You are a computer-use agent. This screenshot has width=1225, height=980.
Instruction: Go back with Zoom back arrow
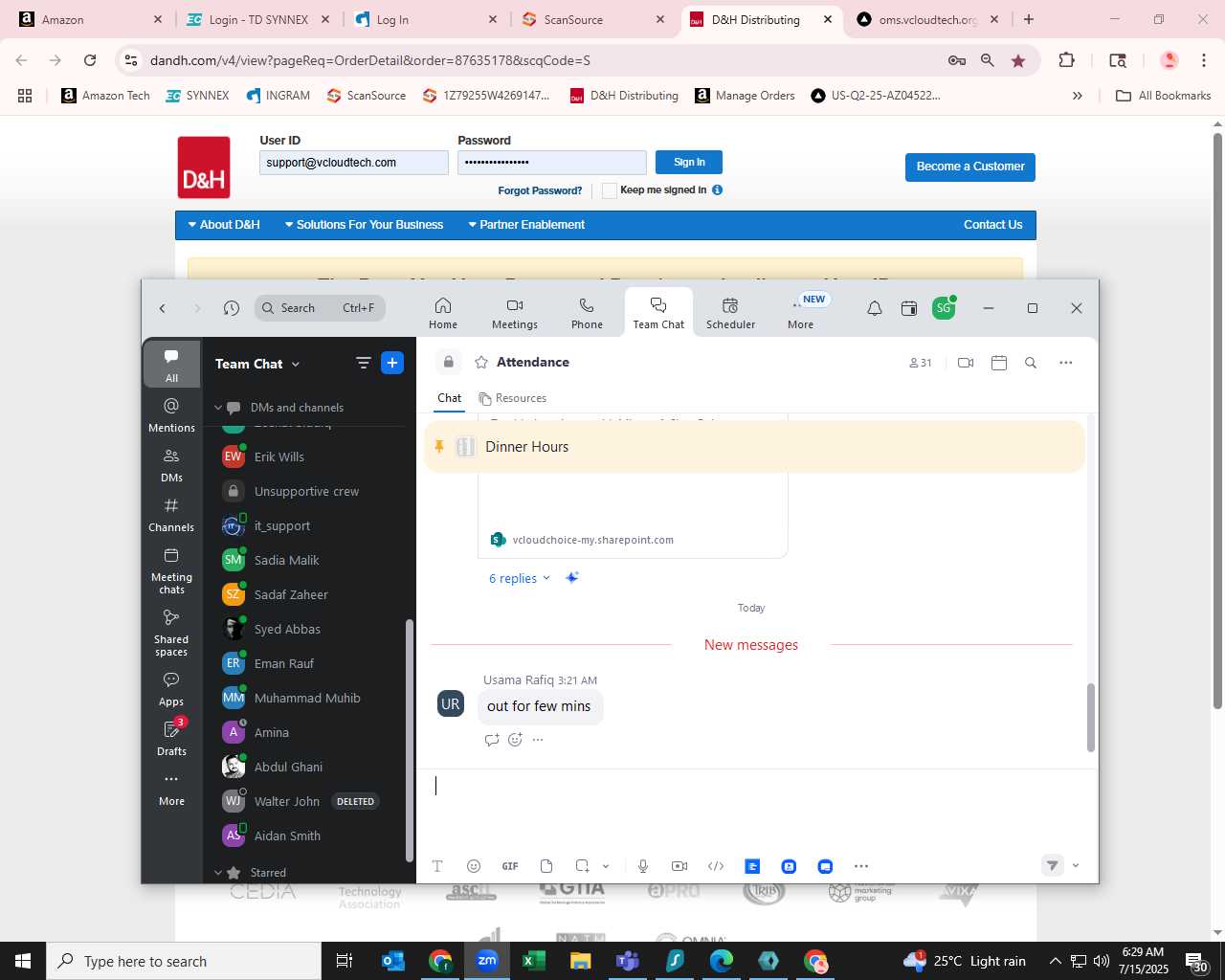(163, 308)
